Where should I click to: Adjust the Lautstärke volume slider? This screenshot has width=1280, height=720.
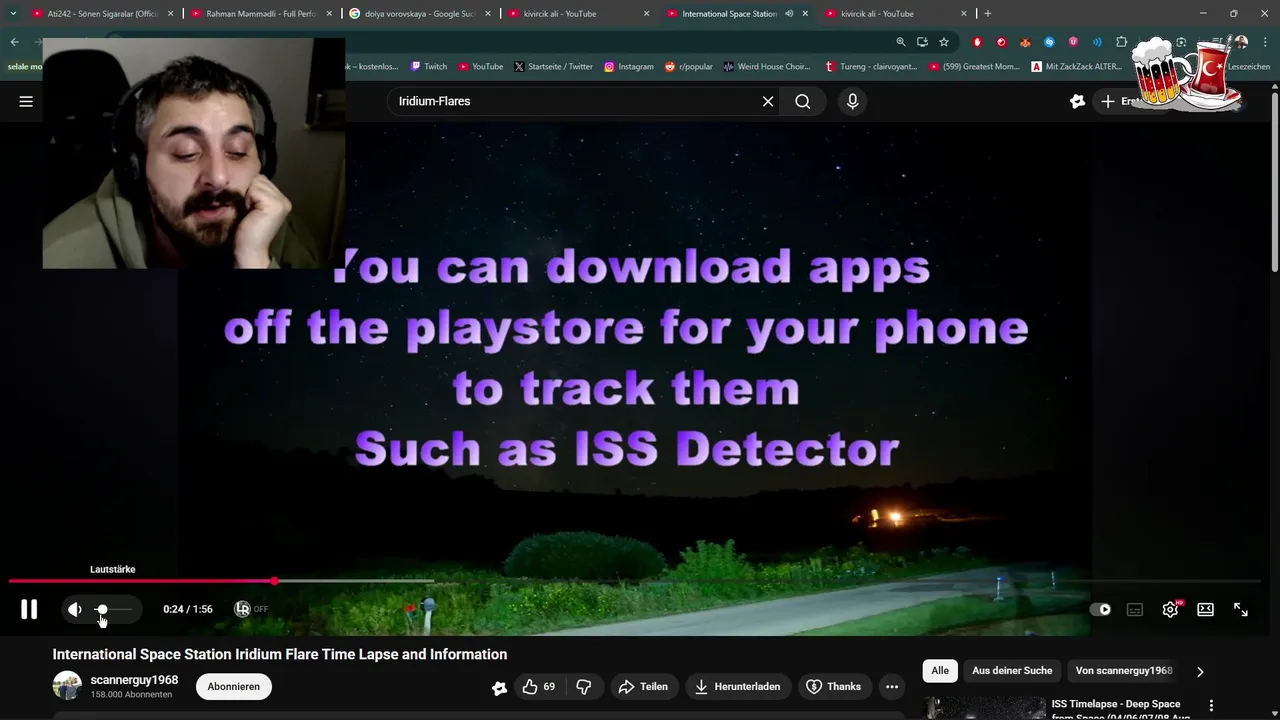113,609
